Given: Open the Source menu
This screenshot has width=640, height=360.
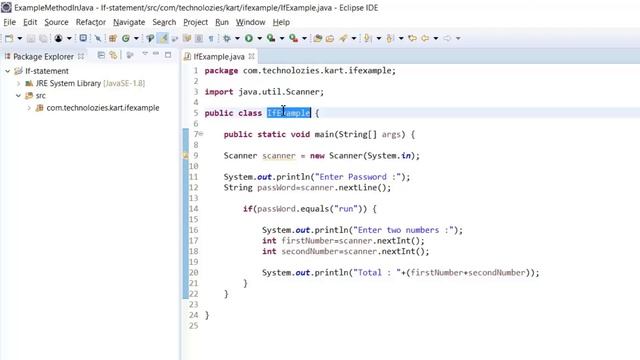Looking at the screenshot, I should tap(56, 22).
